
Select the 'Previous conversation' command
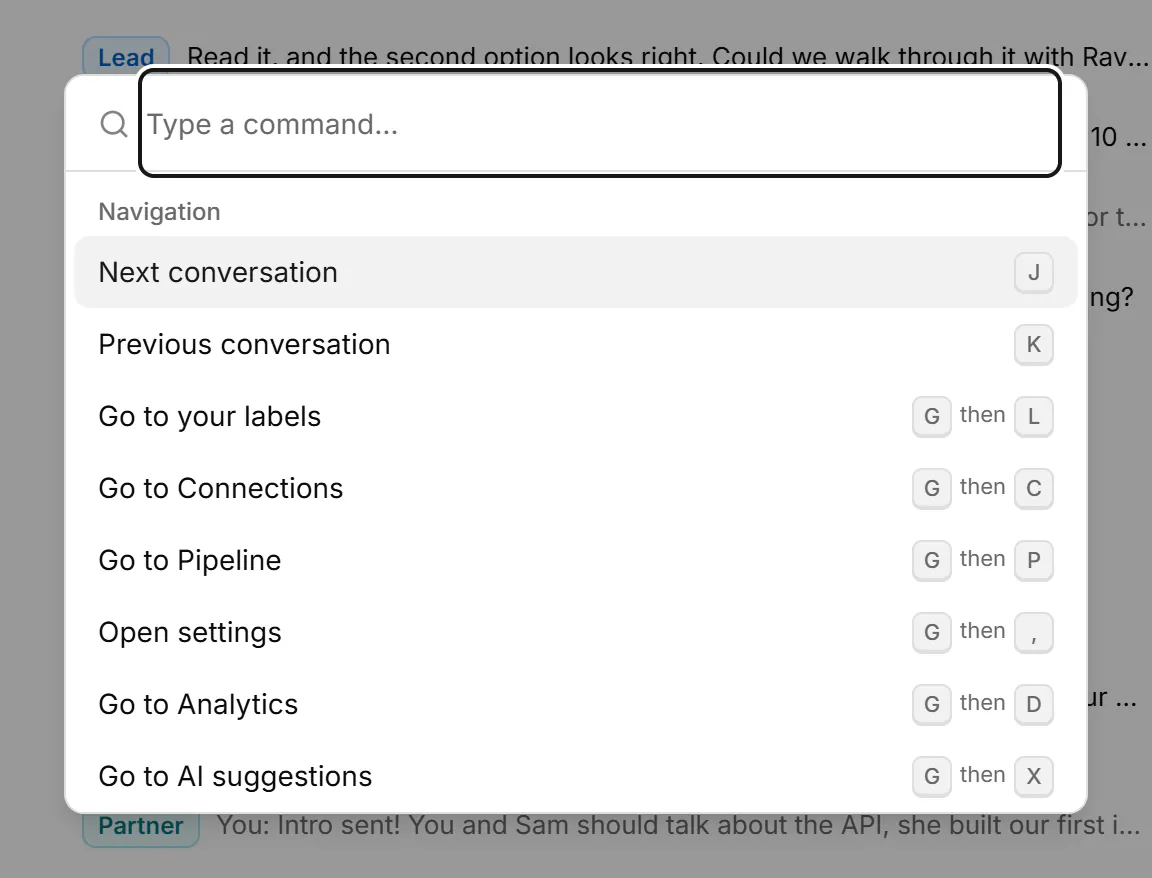[x=576, y=344]
